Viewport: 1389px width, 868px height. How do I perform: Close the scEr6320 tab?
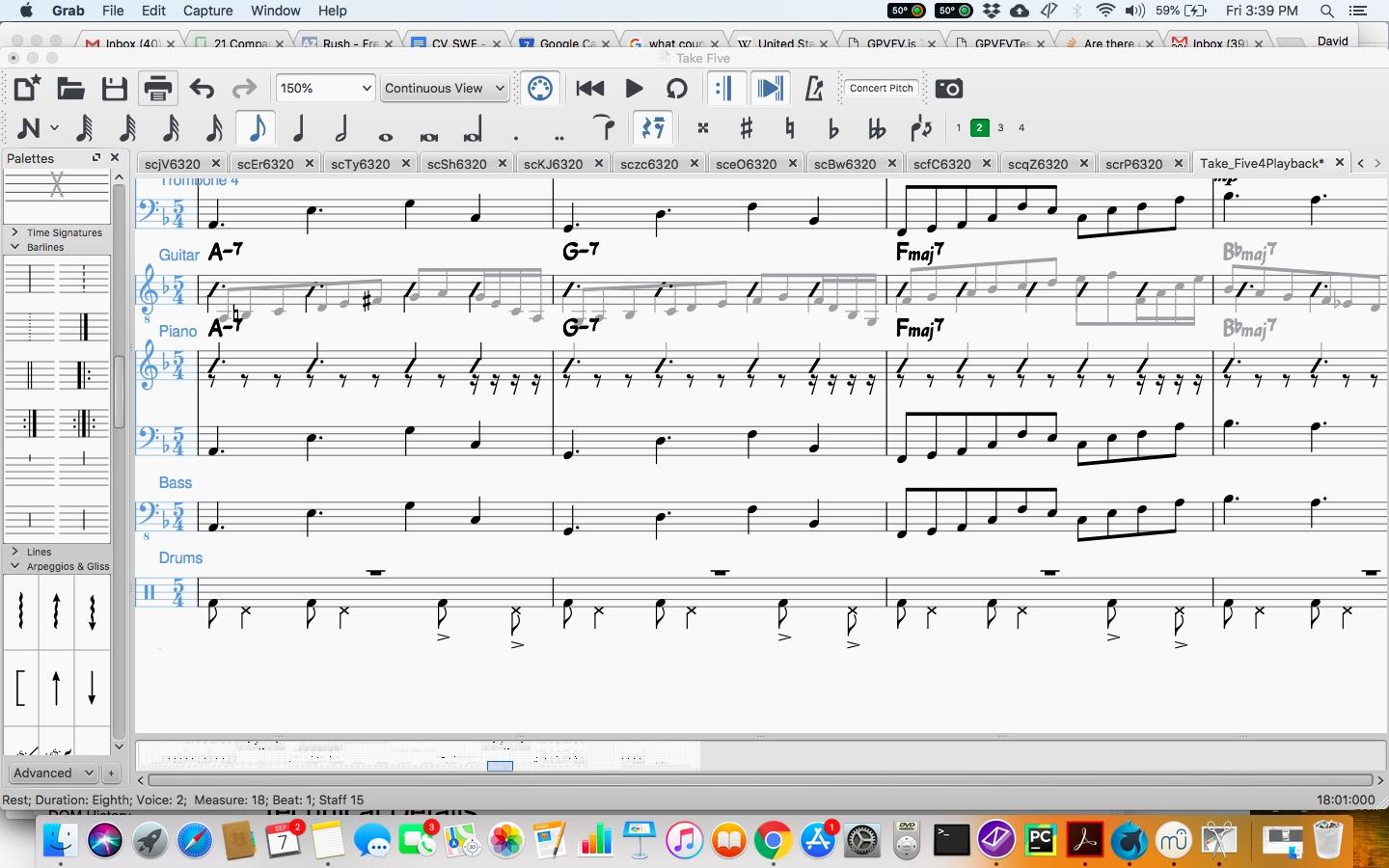tap(310, 163)
